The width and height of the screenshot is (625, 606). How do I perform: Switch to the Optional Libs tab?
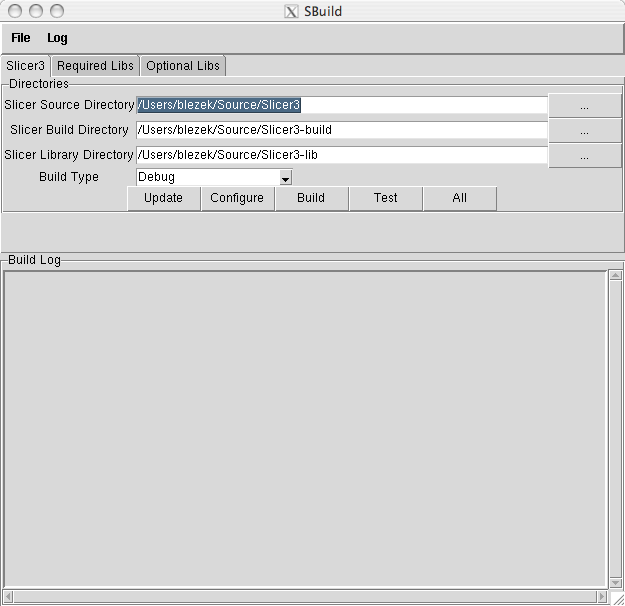[182, 66]
